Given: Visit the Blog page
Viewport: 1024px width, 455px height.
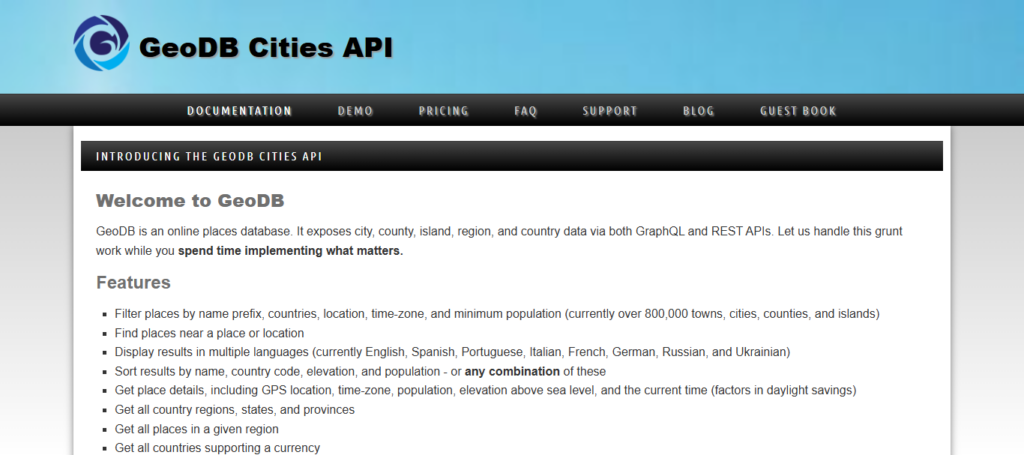Looking at the screenshot, I should [698, 111].
